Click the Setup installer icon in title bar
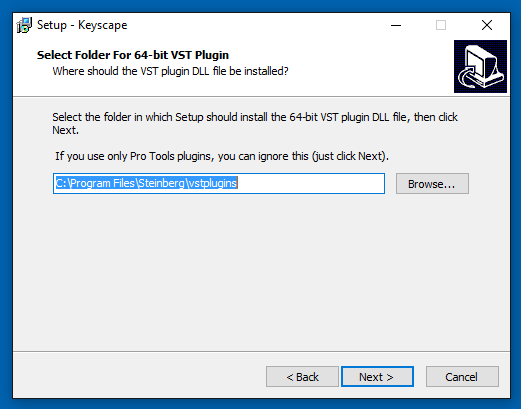 pos(24,25)
